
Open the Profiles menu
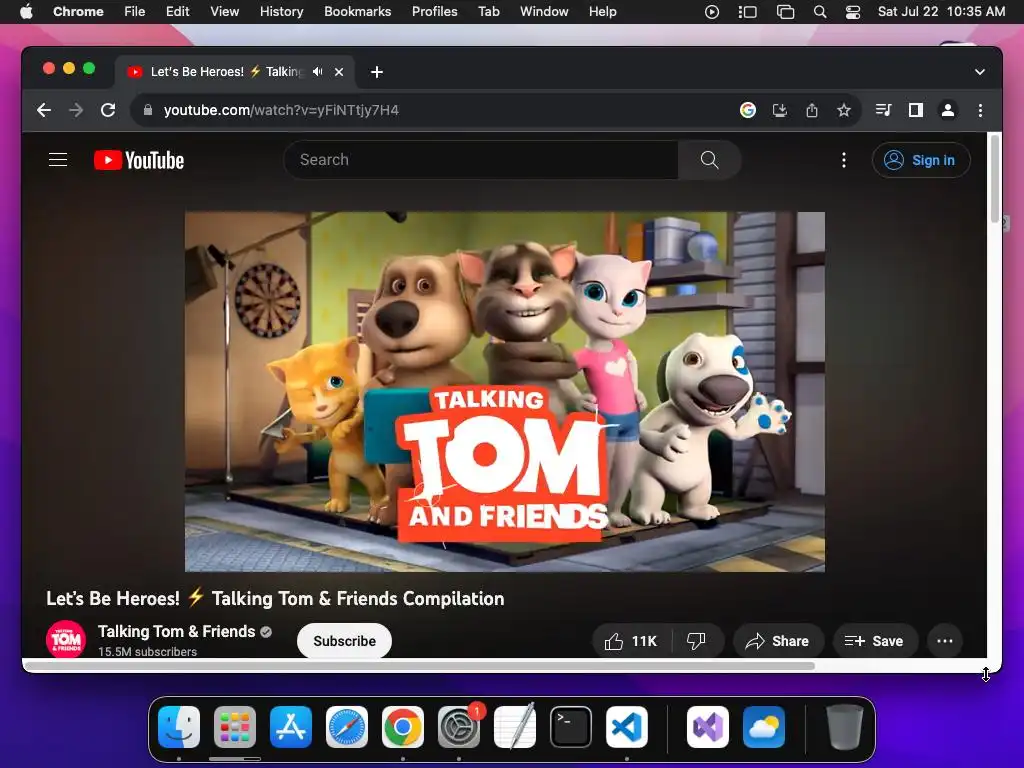(434, 12)
